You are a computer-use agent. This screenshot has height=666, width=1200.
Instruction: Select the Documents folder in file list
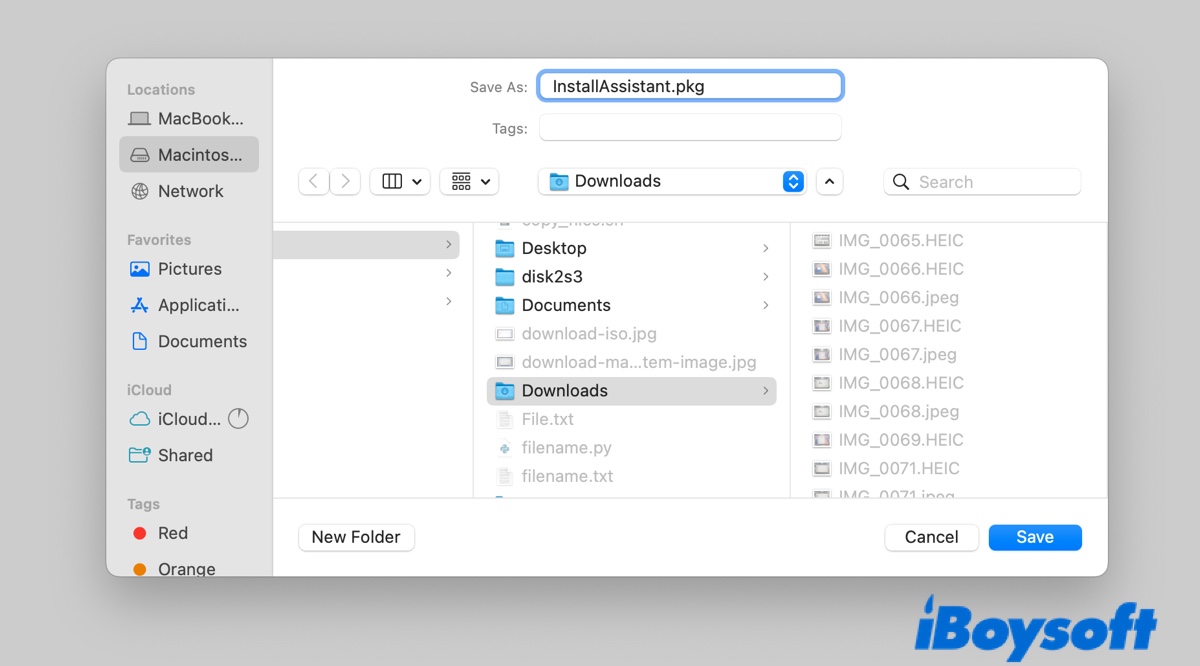[631, 305]
